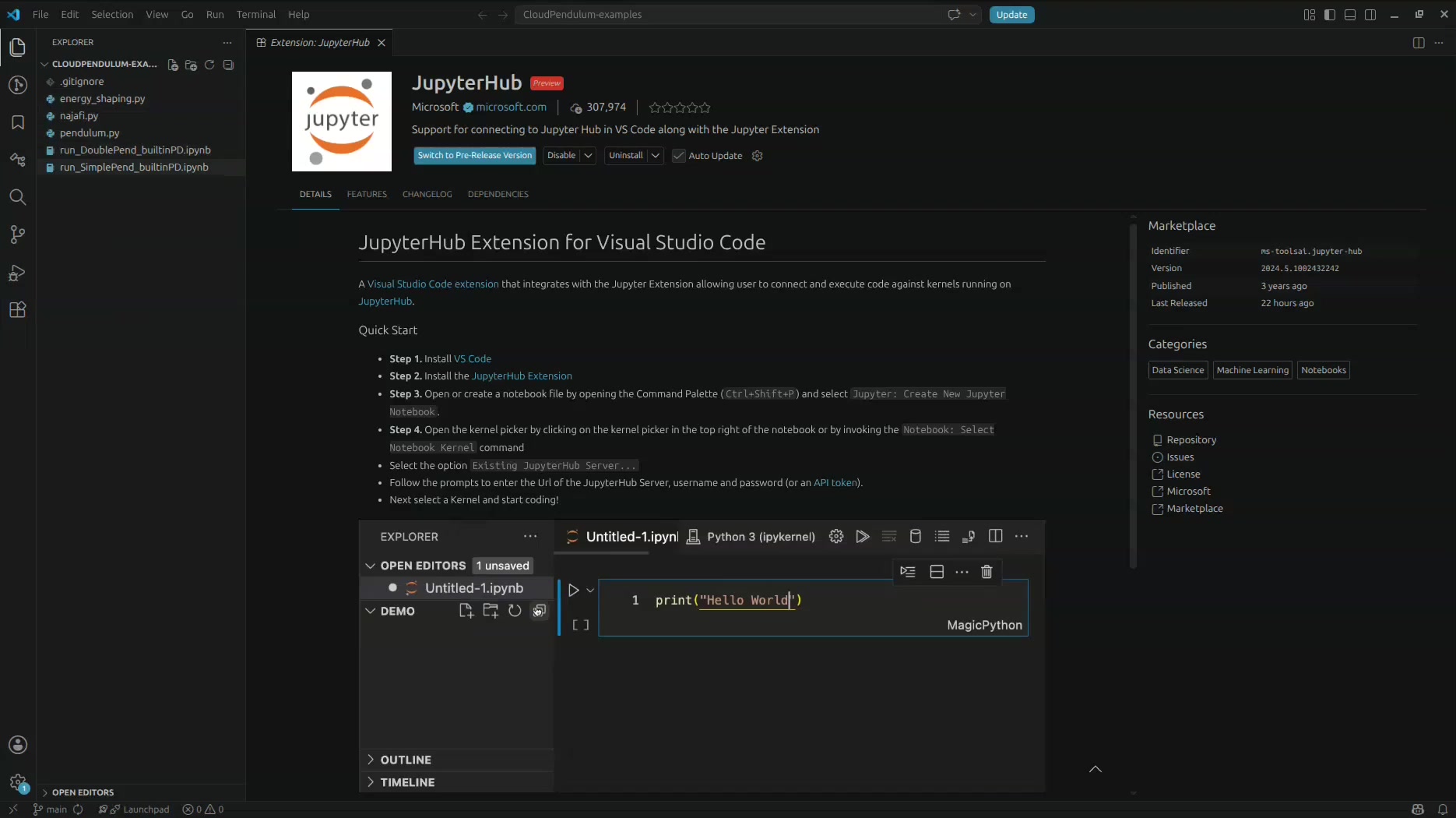Open the Customize Layout control
Image resolution: width=1456 pixels, height=818 pixels.
tap(1310, 15)
